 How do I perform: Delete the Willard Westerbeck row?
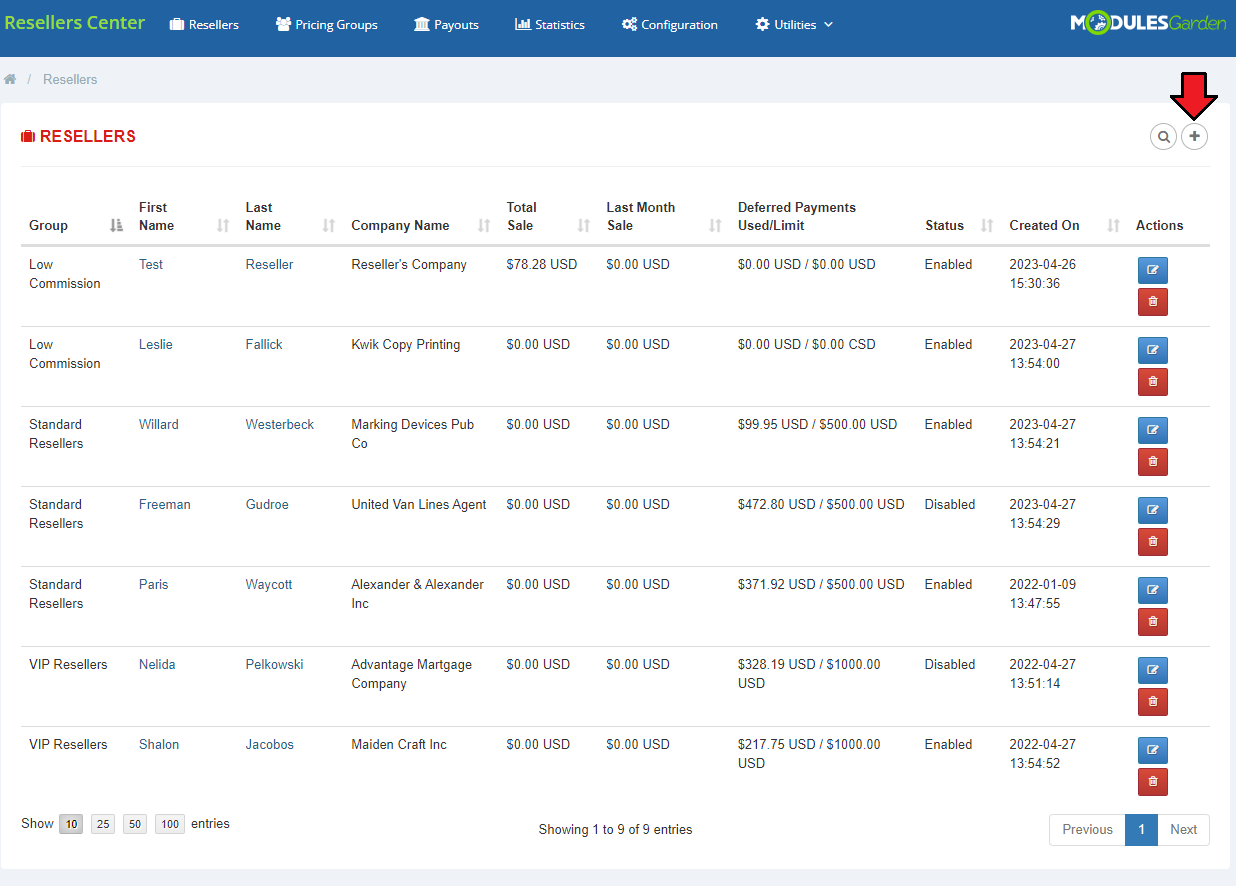click(1153, 462)
